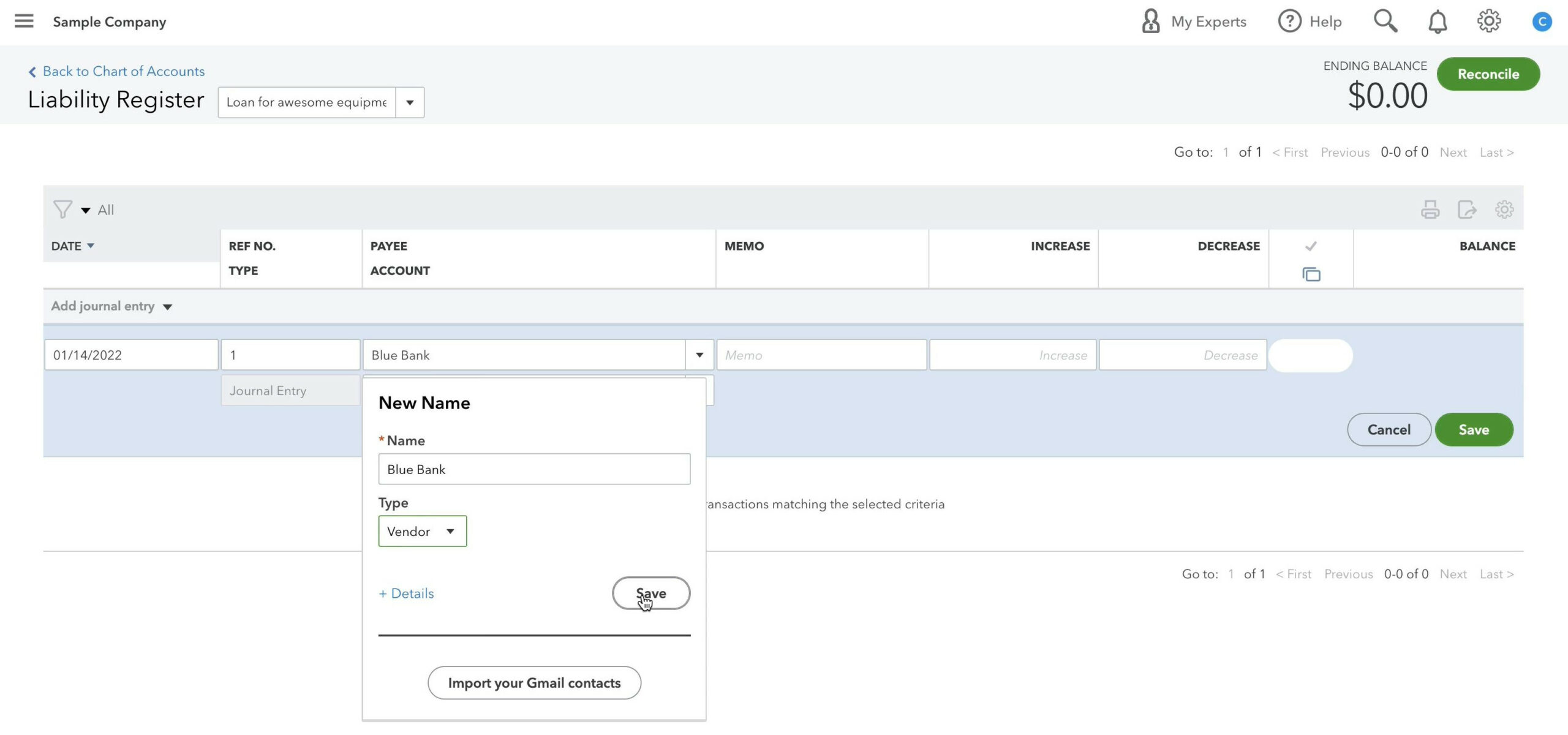Open the Blue Bank payee dropdown arrow
Screen dimensions: 1568x735
(x=699, y=355)
